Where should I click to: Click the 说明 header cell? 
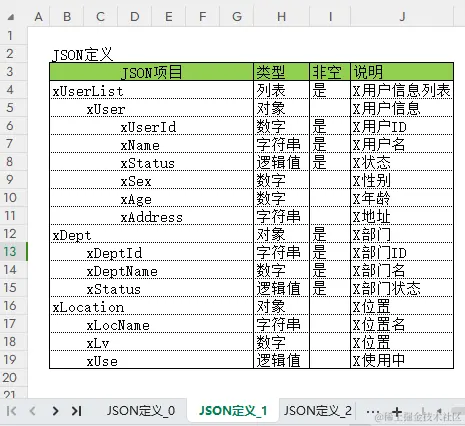(x=402, y=72)
